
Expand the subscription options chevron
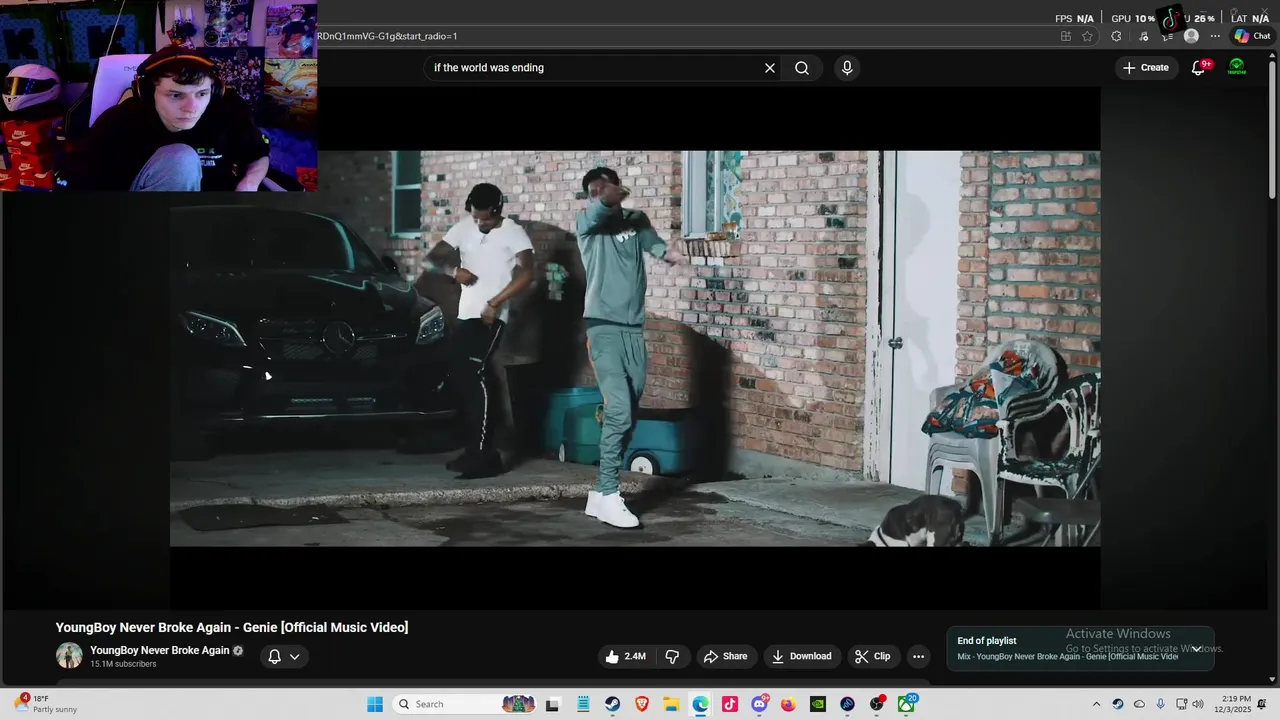(295, 657)
